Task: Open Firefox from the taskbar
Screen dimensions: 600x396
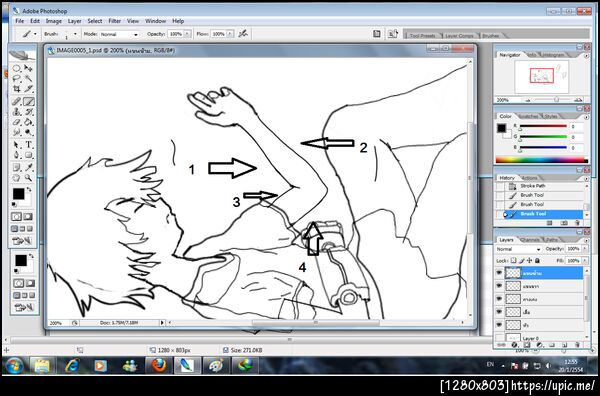Action: point(159,366)
